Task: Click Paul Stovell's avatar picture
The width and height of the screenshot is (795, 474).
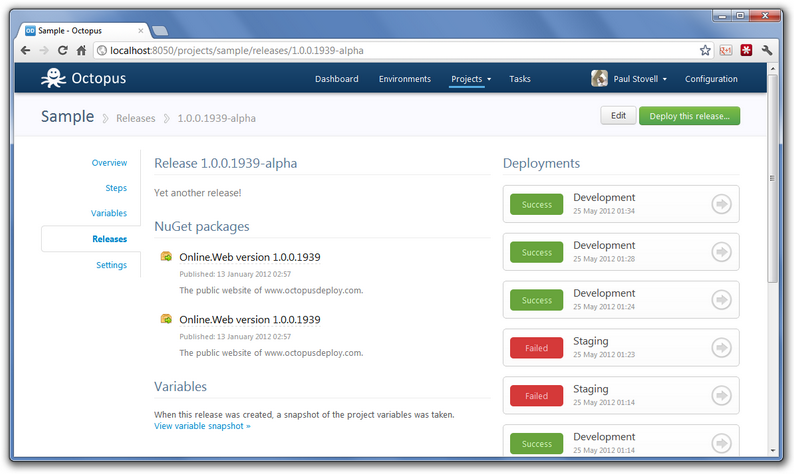Action: coord(599,79)
